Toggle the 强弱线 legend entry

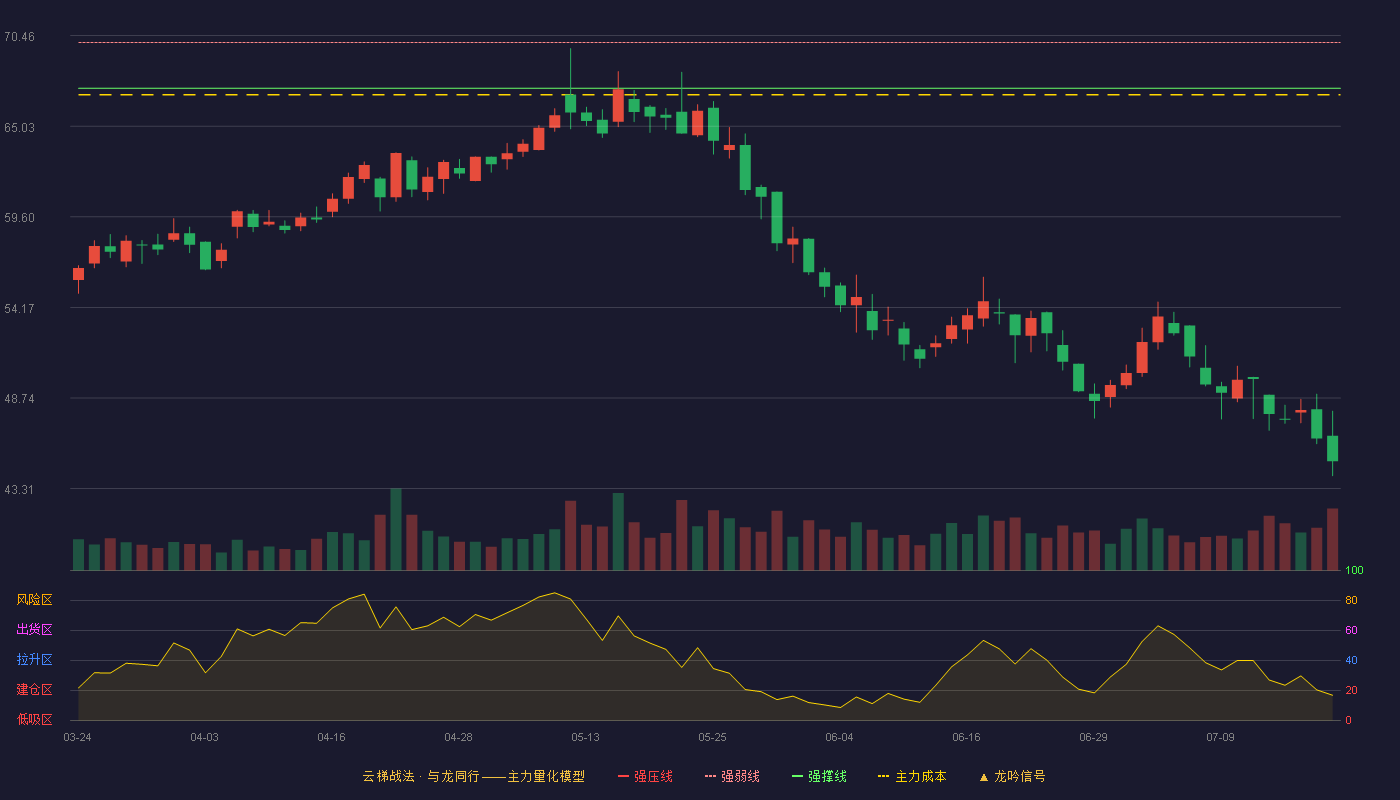(732, 776)
